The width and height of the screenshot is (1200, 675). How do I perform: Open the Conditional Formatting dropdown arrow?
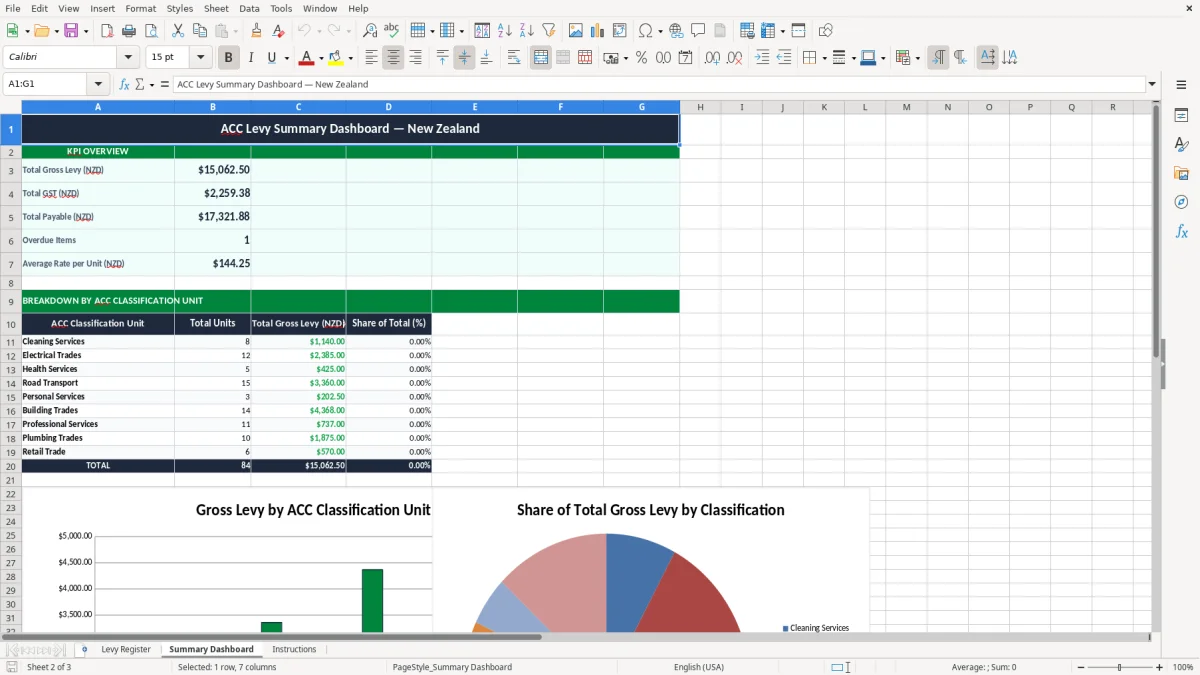(x=917, y=58)
